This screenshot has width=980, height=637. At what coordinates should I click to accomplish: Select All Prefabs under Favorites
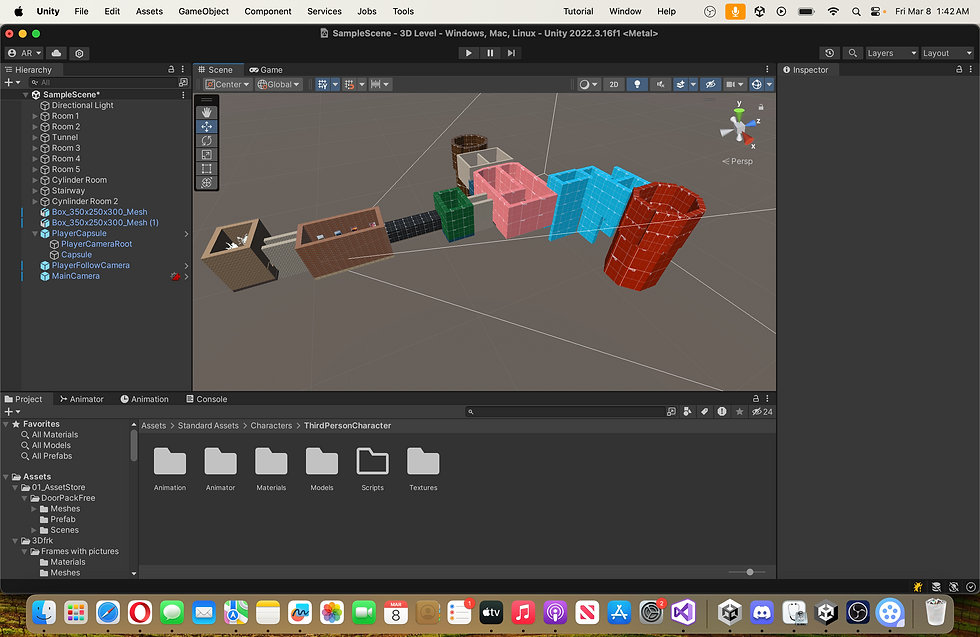click(x=51, y=457)
